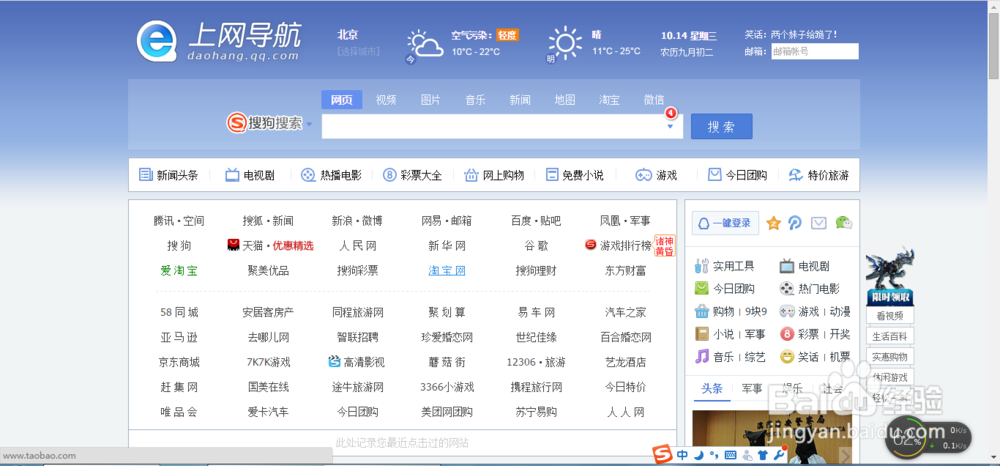Open the 腾讯·空间 link
Screen dimensions: 1000x466
179,221
